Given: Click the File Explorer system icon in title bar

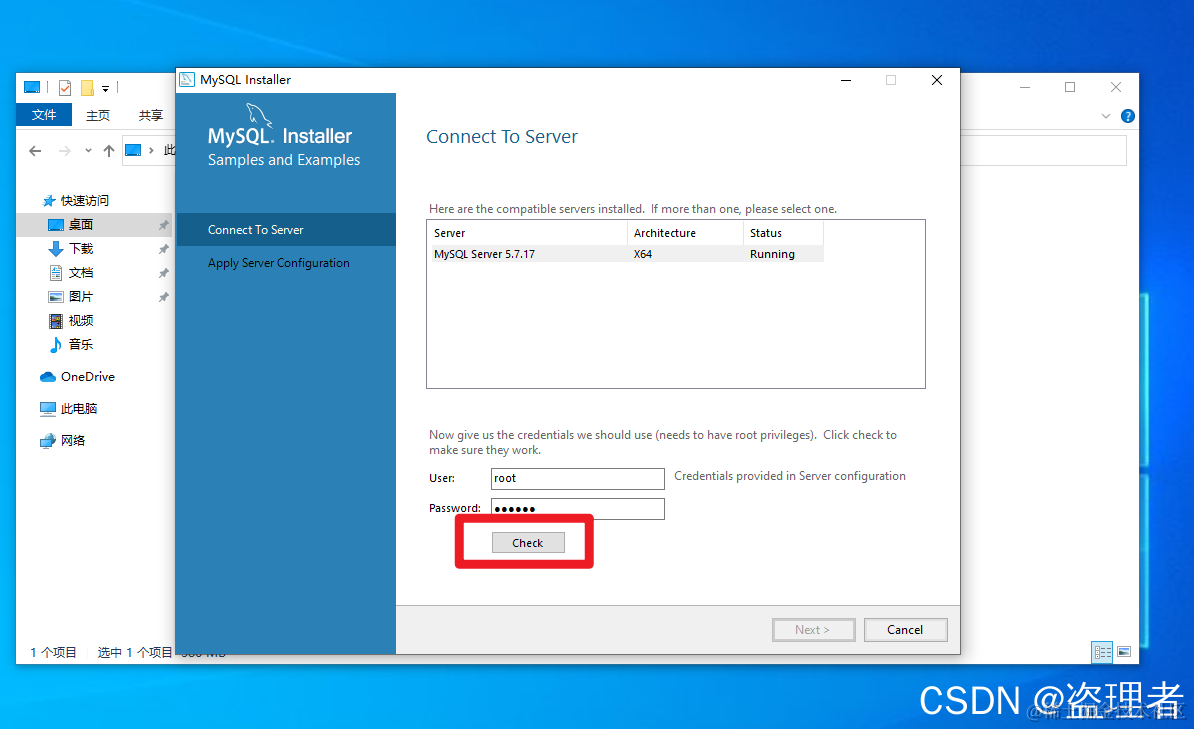Looking at the screenshot, I should tap(32, 88).
